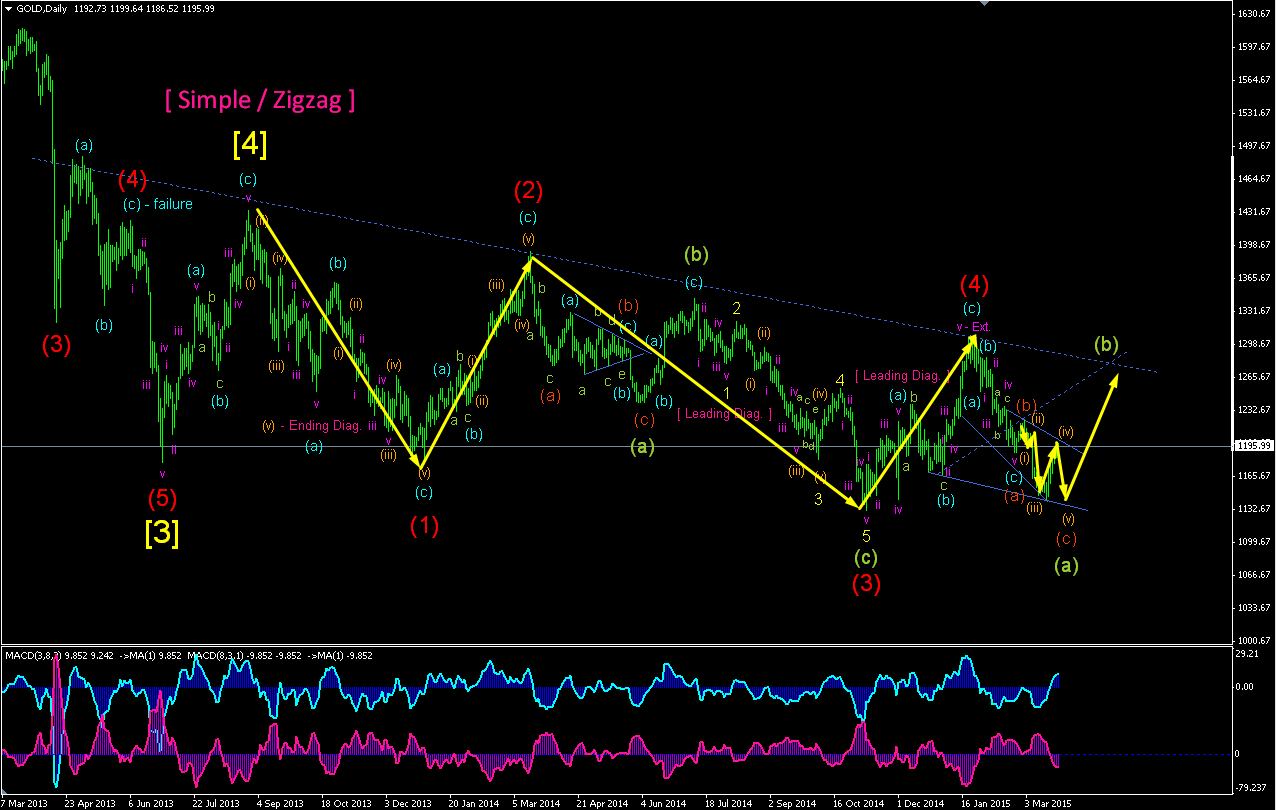Click the '3 Dec 2013' date on the time axis
The image size is (1276, 810).
(x=408, y=803)
